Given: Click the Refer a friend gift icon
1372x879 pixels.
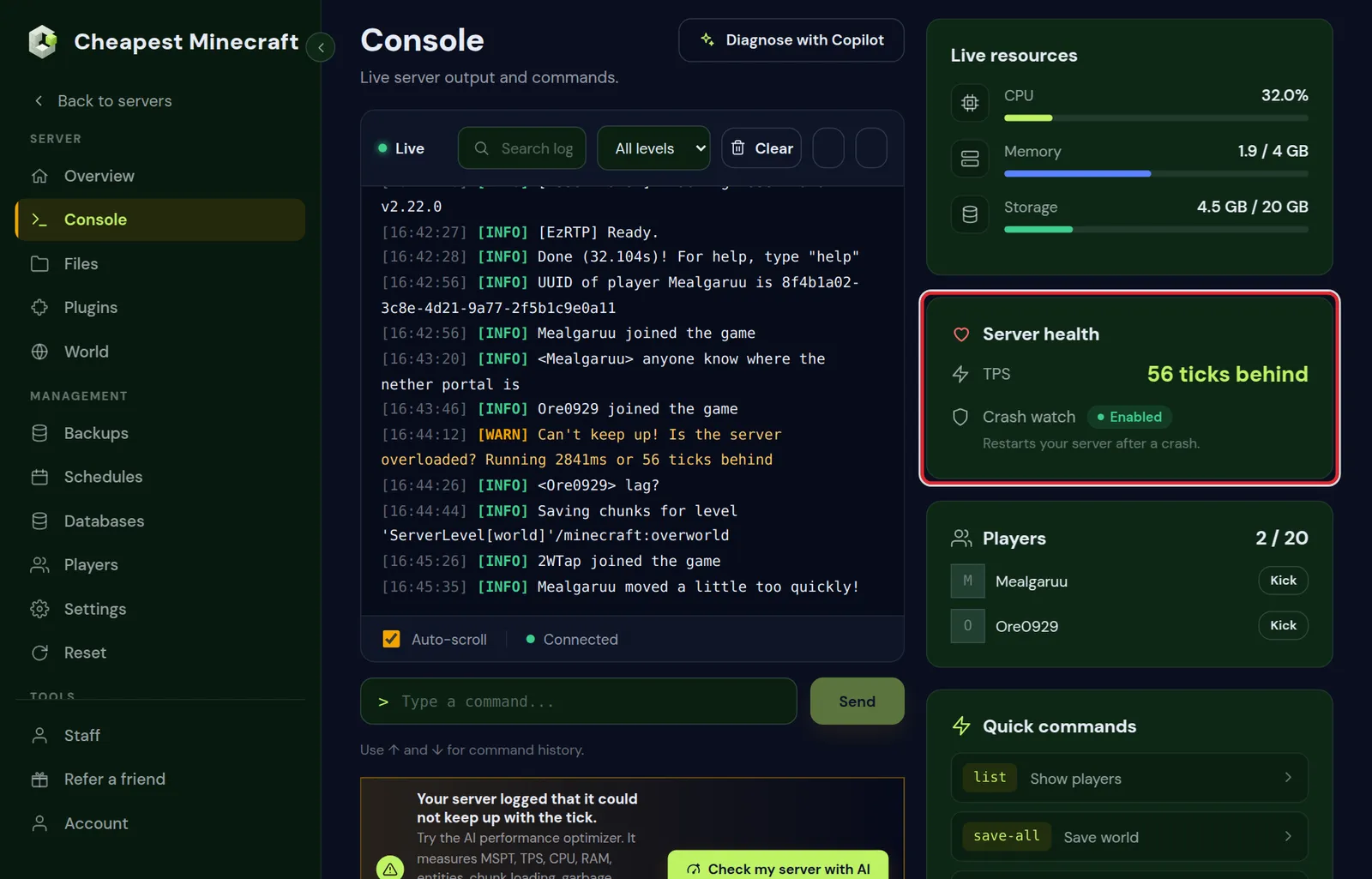Looking at the screenshot, I should pyautogui.click(x=39, y=780).
